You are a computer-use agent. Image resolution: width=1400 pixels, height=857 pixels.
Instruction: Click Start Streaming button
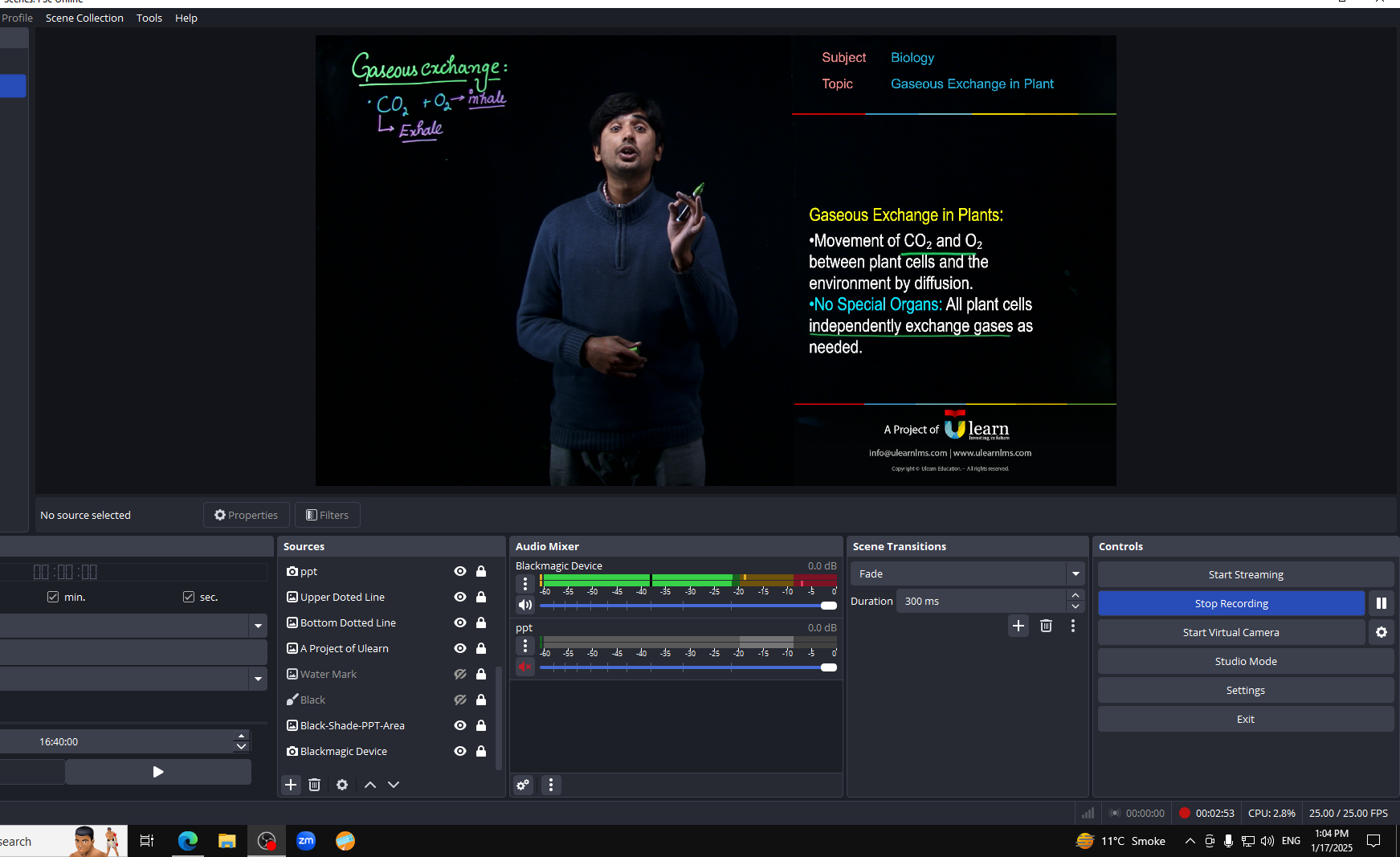1246,574
